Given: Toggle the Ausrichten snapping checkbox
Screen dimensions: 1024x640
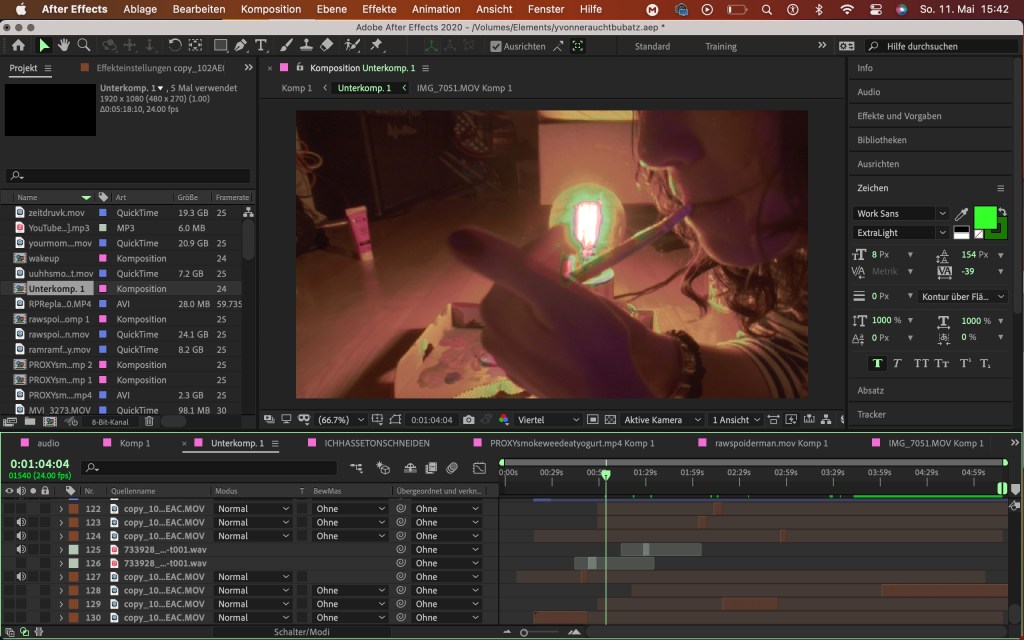Looking at the screenshot, I should pyautogui.click(x=495, y=46).
